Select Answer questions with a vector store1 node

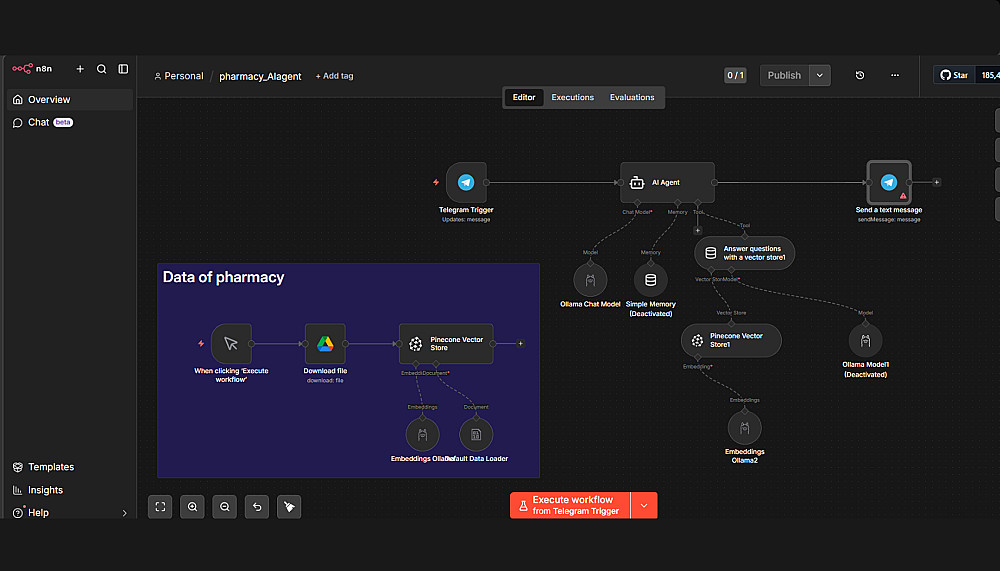click(x=744, y=253)
